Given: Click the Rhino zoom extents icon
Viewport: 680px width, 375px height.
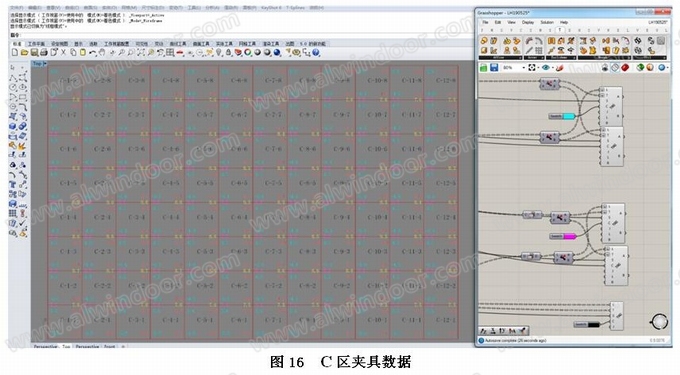Looking at the screenshot, I should point(141,52).
